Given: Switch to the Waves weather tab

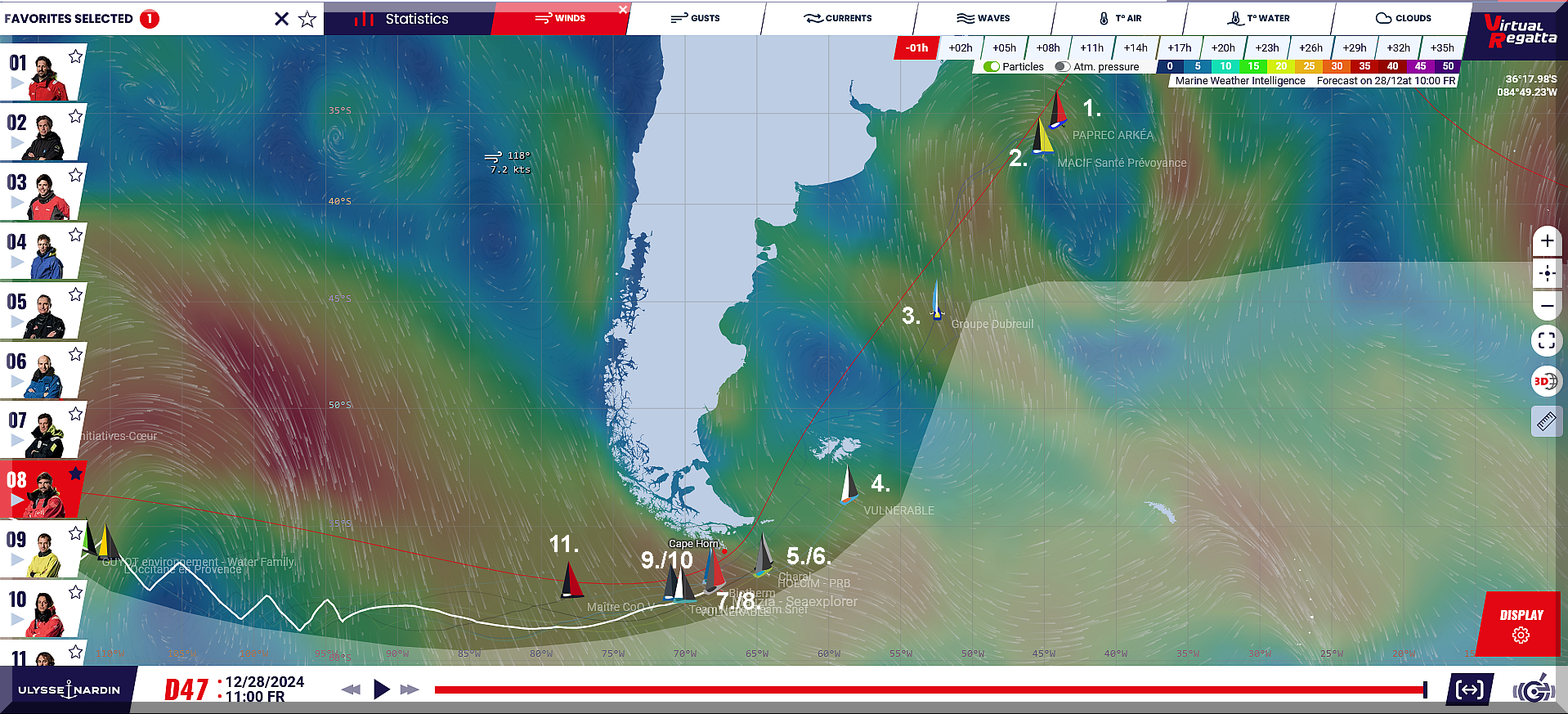Looking at the screenshot, I should [x=983, y=18].
